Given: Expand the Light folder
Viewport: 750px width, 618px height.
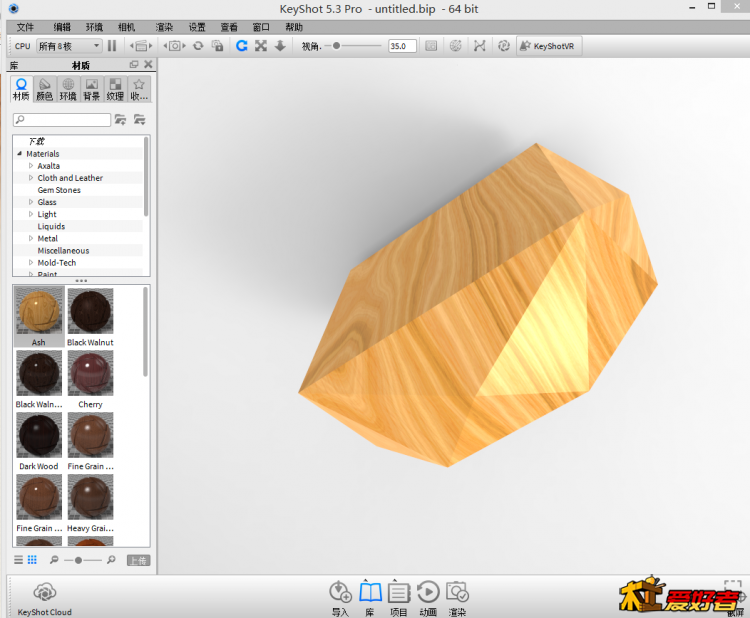Looking at the screenshot, I should tap(31, 214).
